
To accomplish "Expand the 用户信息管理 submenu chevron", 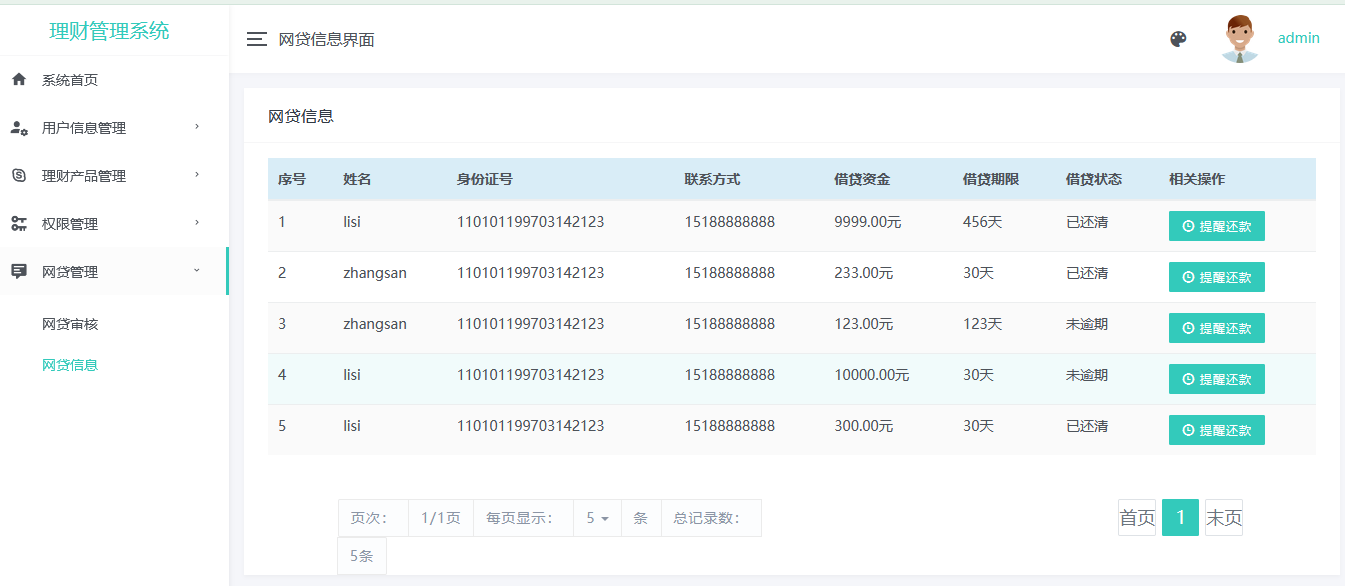I will click(197, 127).
